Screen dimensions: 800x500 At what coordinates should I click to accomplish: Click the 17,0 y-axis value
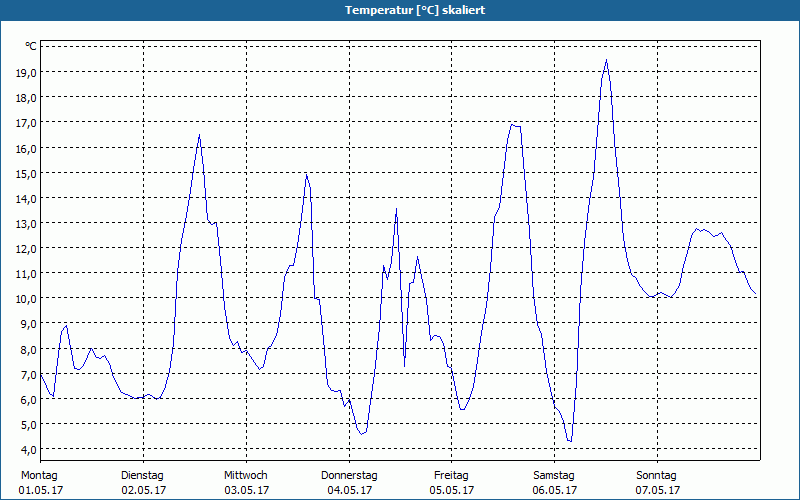(x=26, y=123)
